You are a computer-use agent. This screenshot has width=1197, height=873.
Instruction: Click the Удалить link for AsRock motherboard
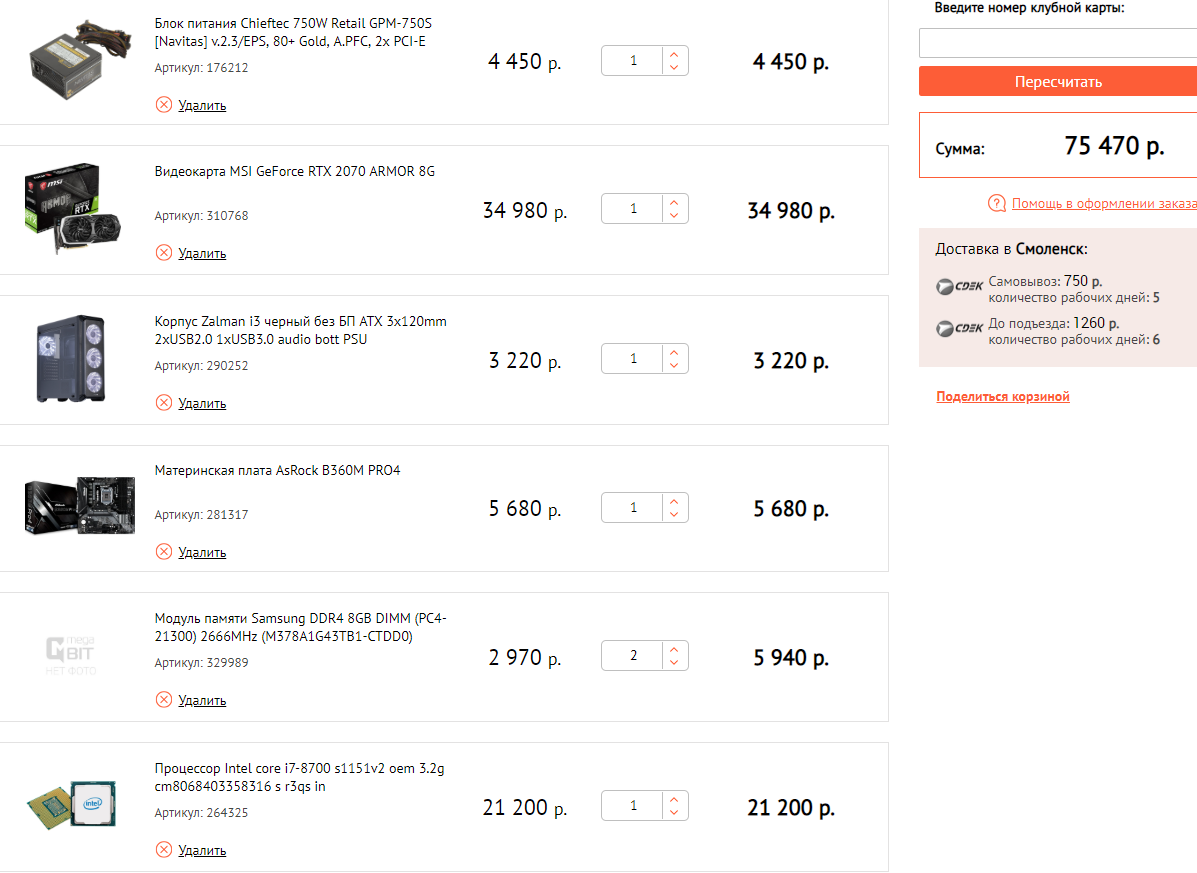coord(202,553)
